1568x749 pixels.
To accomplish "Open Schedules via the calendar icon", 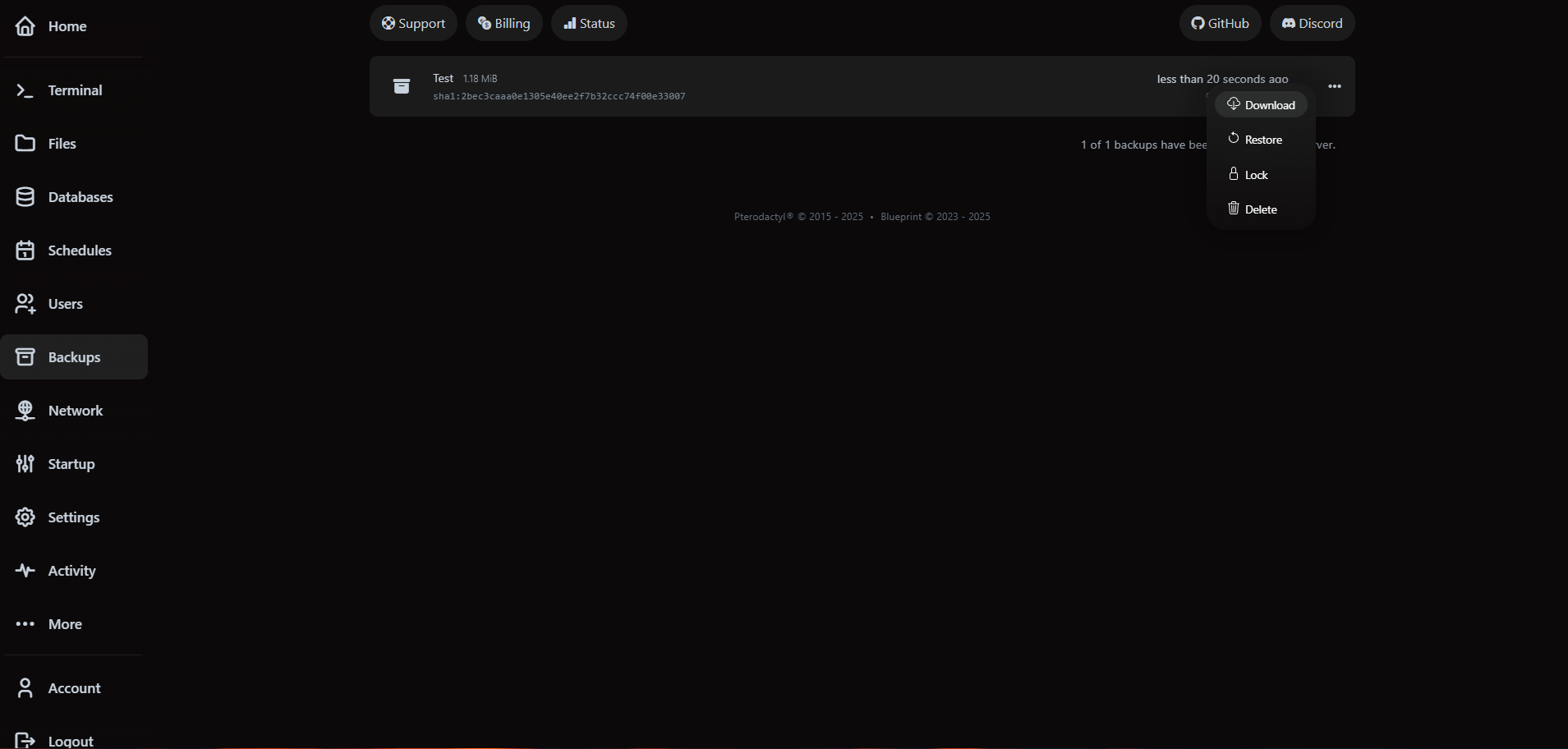I will (25, 250).
